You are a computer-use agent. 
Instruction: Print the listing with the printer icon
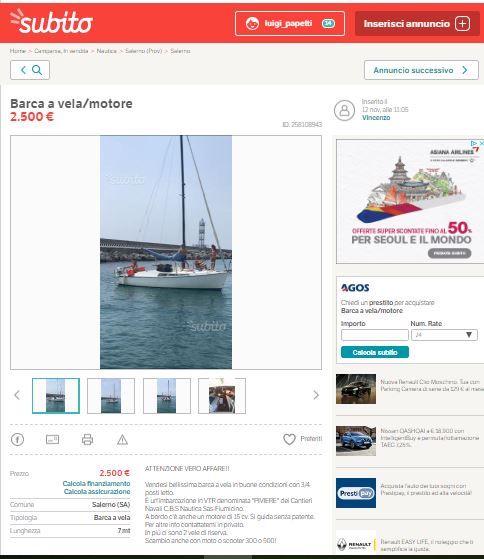pyautogui.click(x=87, y=440)
